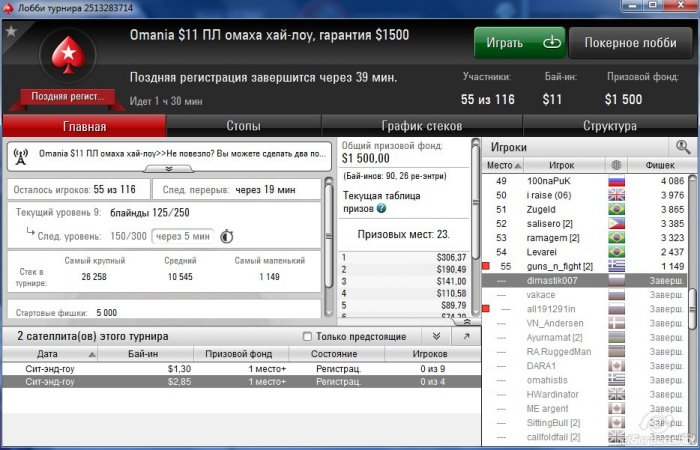Screen dimensions: 700x450
Task: Sort by Игрок column header
Action: (562, 165)
